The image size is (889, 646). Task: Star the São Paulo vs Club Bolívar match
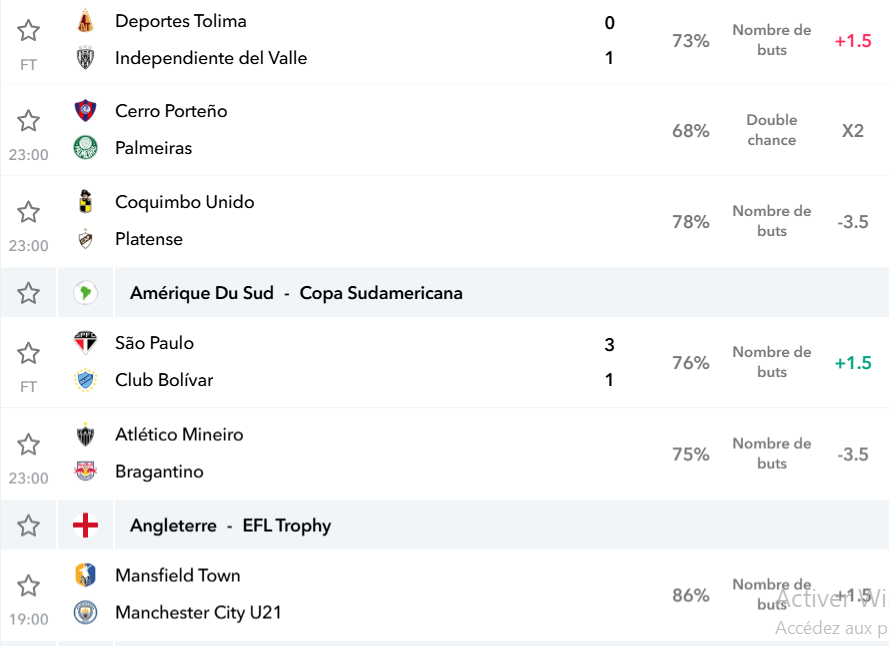click(x=28, y=353)
